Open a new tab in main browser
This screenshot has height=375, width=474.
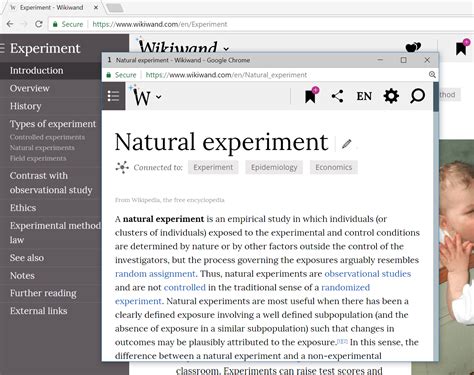pos(115,8)
